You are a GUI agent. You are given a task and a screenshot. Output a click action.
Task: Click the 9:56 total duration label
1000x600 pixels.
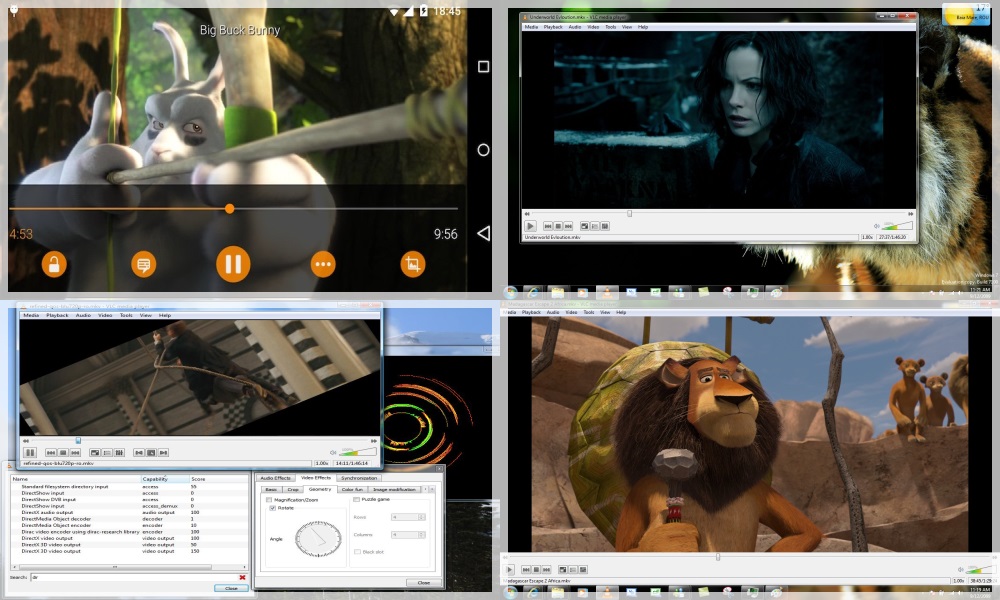(x=445, y=234)
